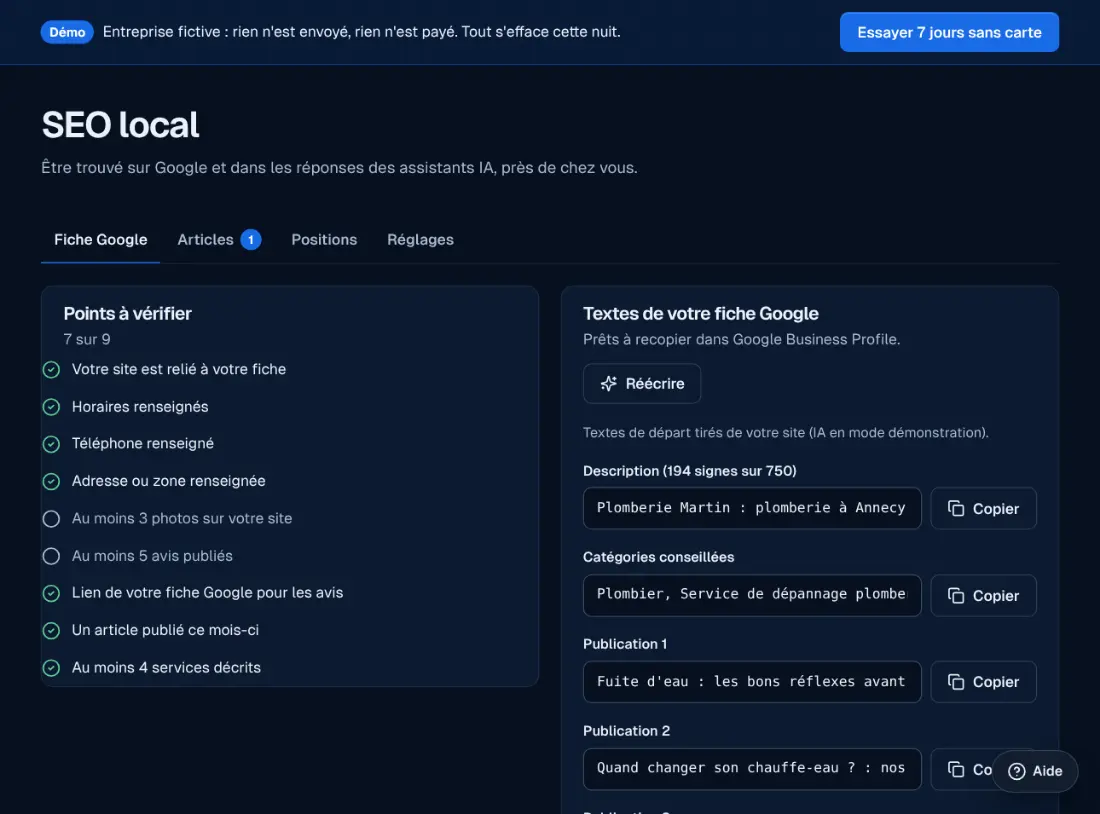The image size is (1100, 814).
Task: Click the Articles notification badge showing 1
Action: point(251,240)
